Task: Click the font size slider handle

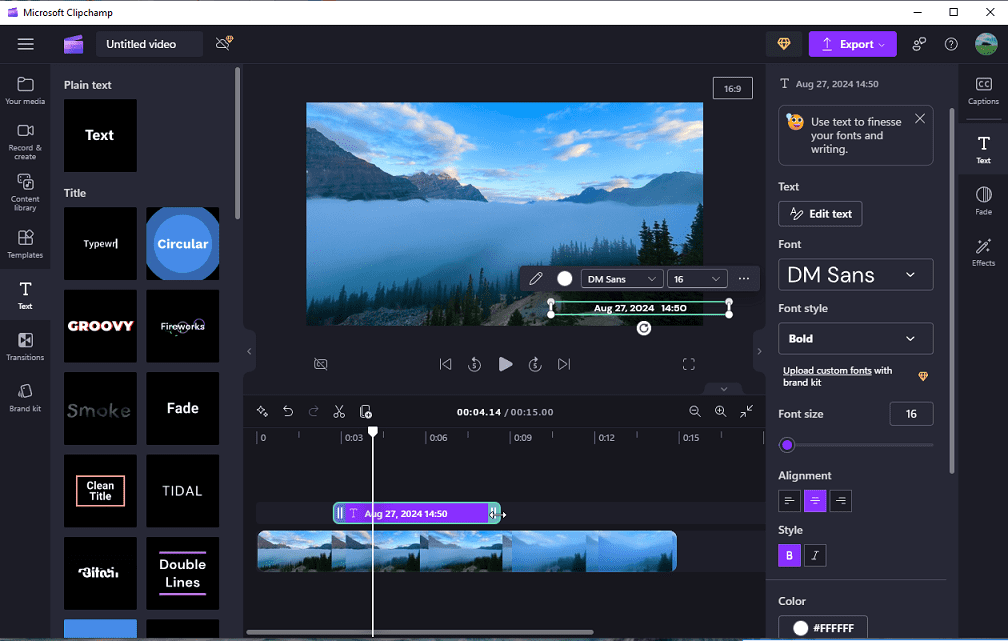Action: click(787, 444)
